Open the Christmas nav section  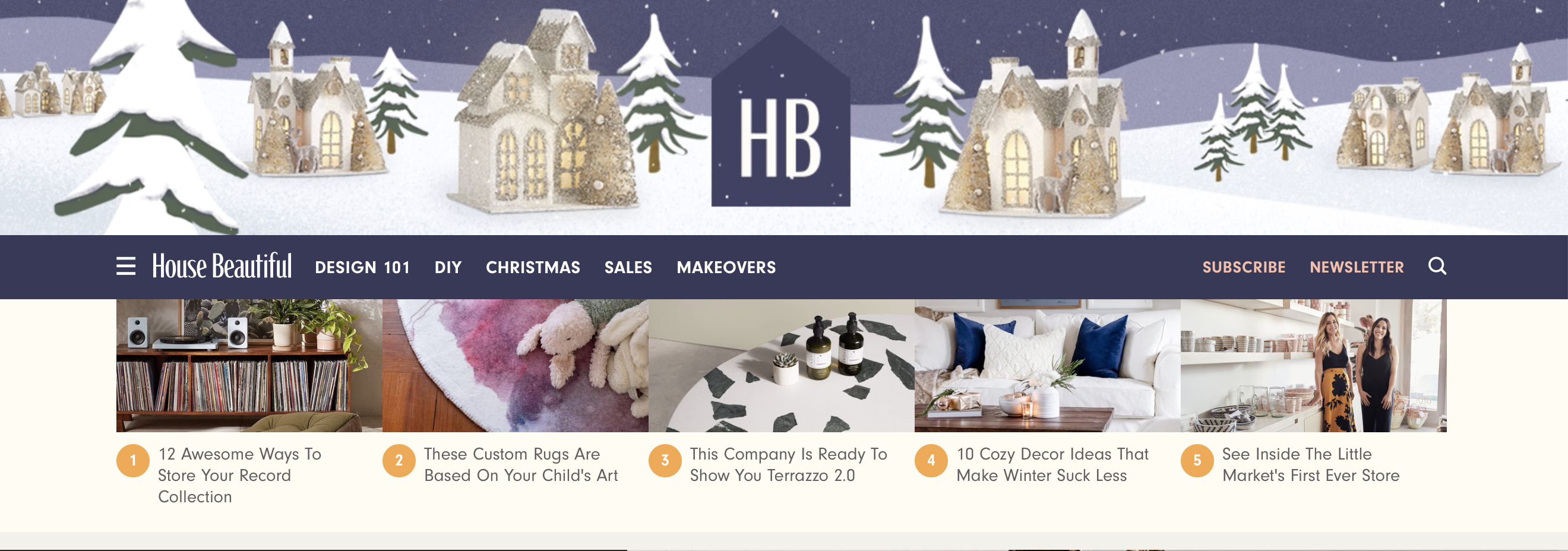[x=533, y=267]
